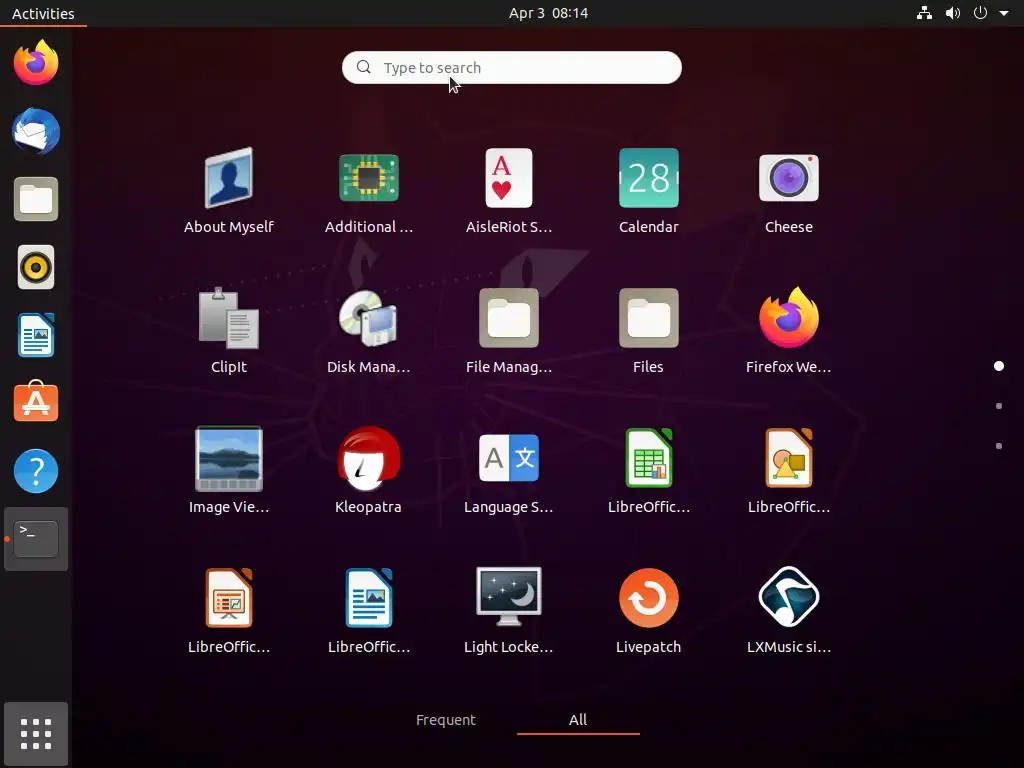The height and width of the screenshot is (768, 1024).
Task: Select the All apps tab
Action: pyautogui.click(x=578, y=720)
